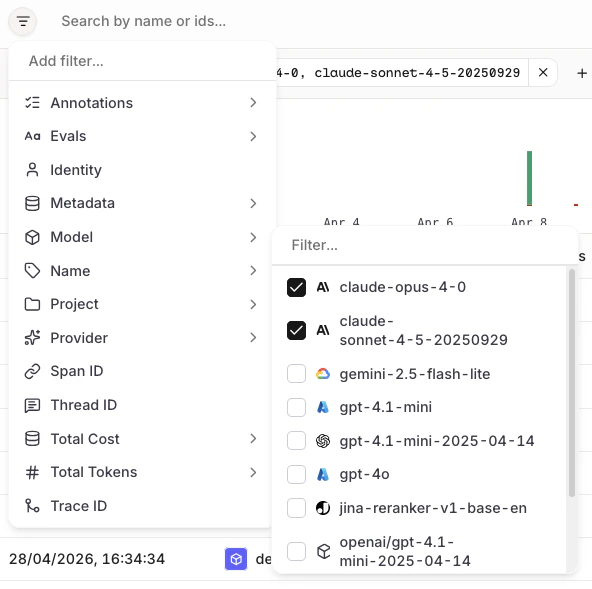Click the Model cube icon
Image resolution: width=592 pixels, height=589 pixels.
coord(32,237)
